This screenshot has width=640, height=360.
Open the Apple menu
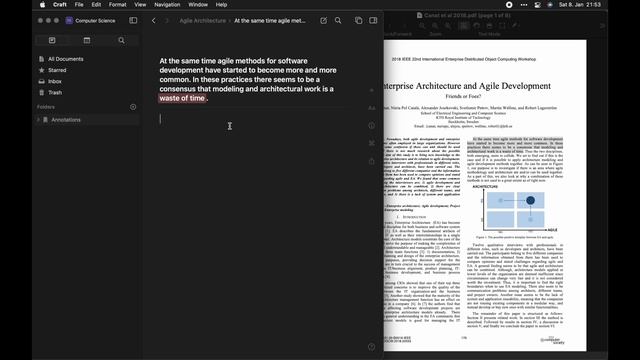coord(42,5)
